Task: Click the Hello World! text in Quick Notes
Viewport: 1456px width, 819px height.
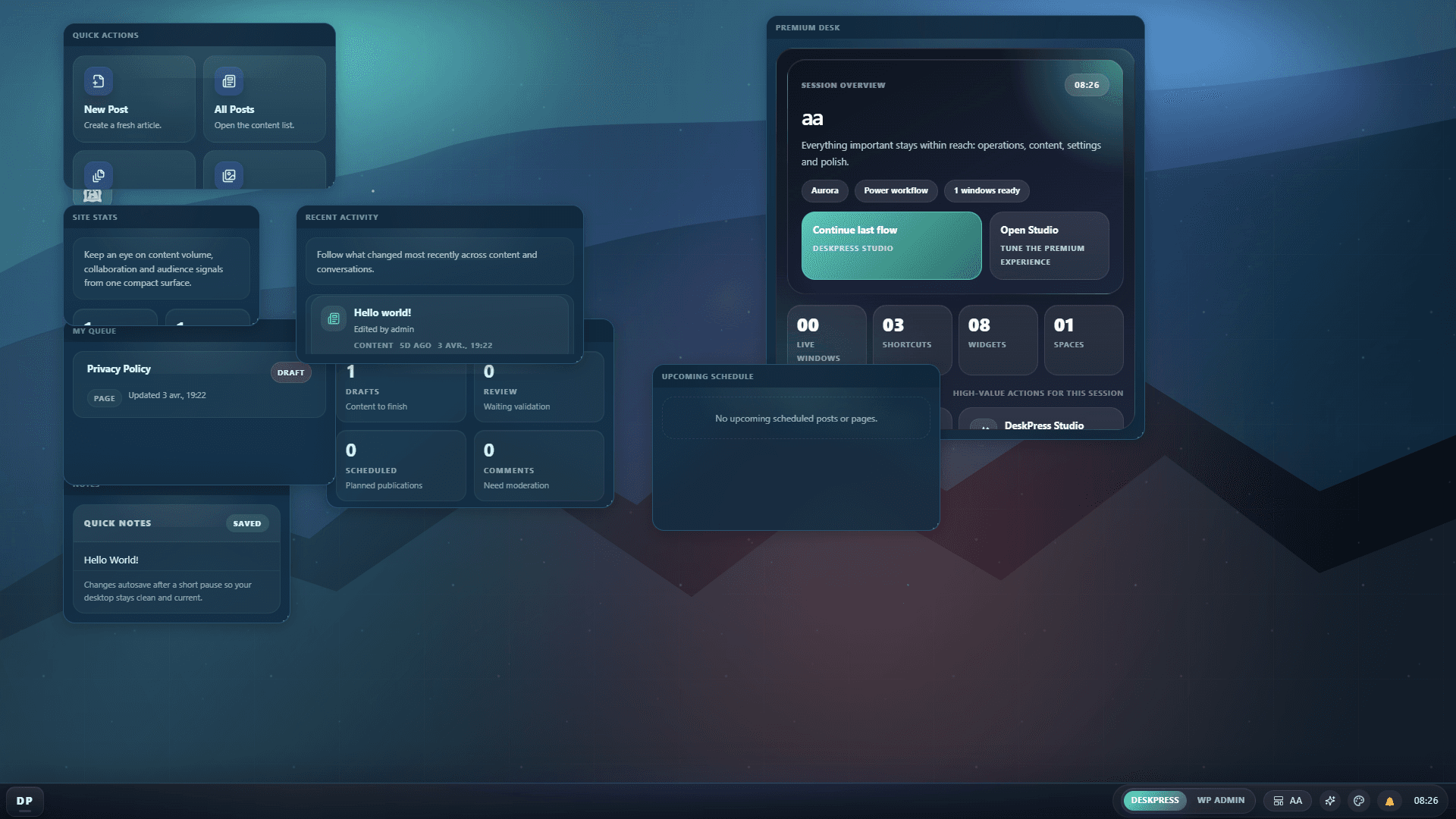Action: pos(111,560)
